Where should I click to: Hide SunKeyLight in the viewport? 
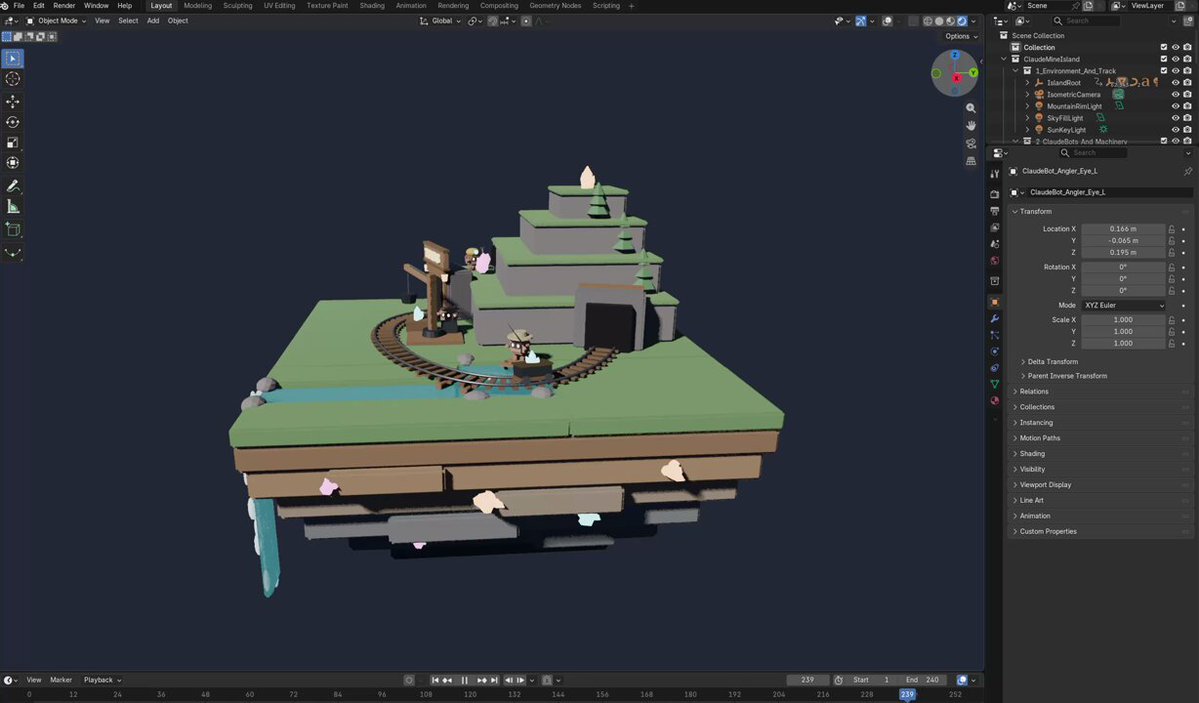(1175, 130)
